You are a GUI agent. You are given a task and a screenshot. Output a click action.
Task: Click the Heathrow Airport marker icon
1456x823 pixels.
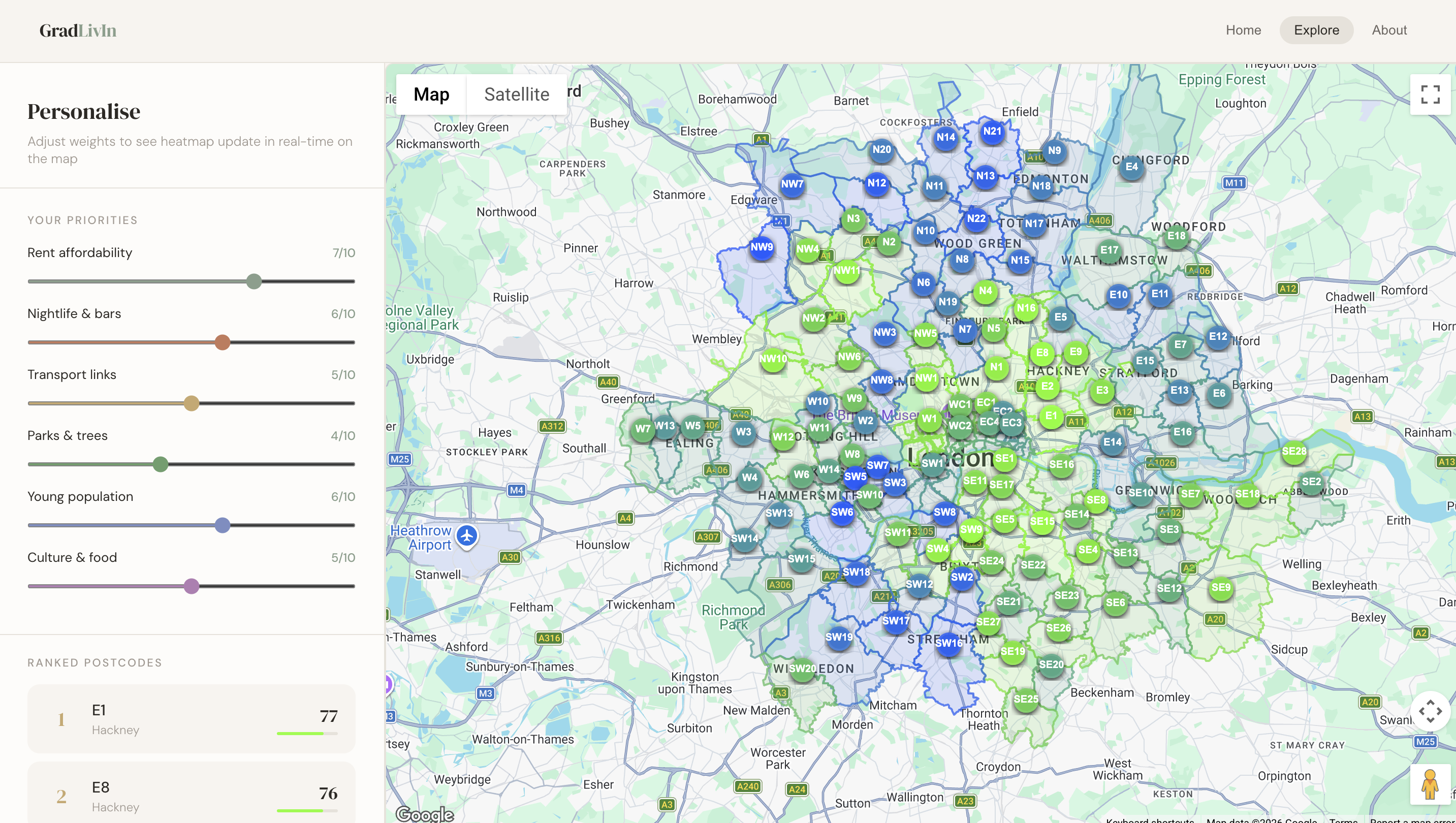click(x=467, y=535)
